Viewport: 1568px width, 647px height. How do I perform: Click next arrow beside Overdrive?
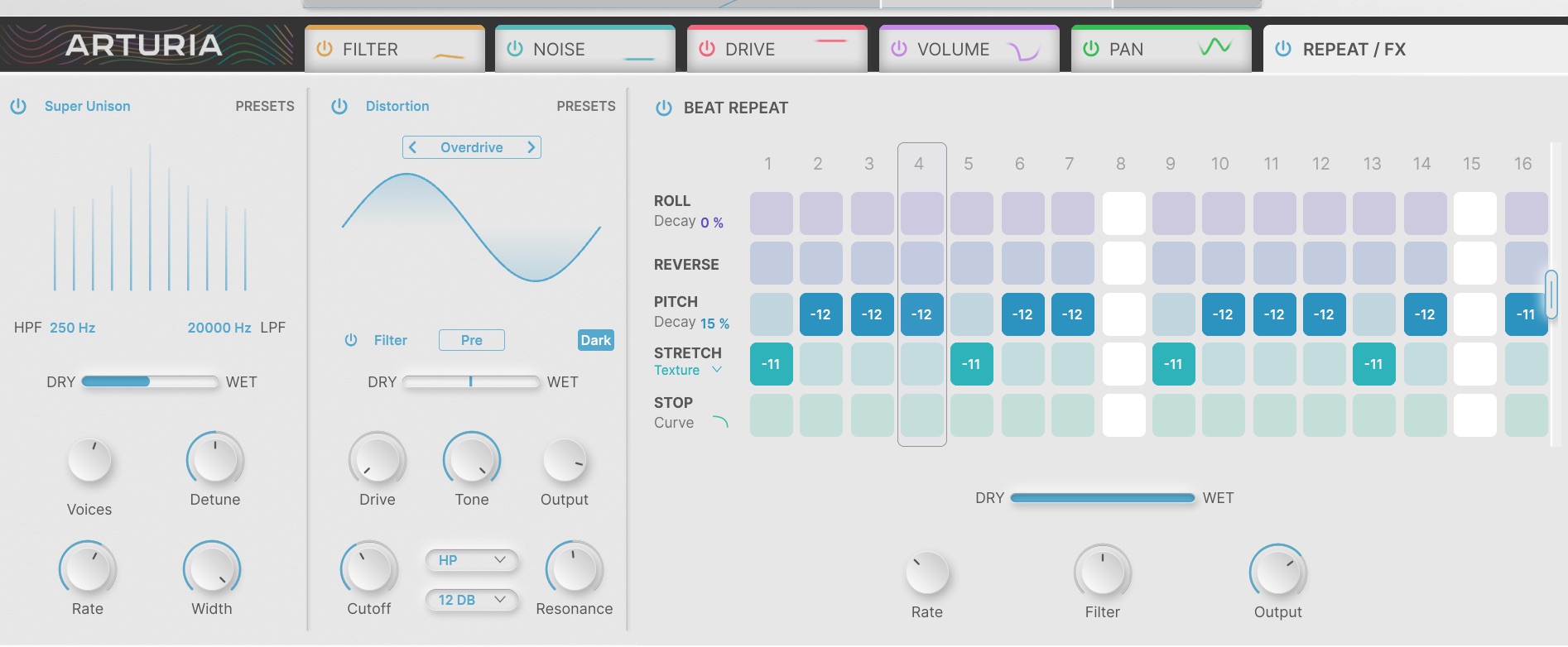[531, 147]
